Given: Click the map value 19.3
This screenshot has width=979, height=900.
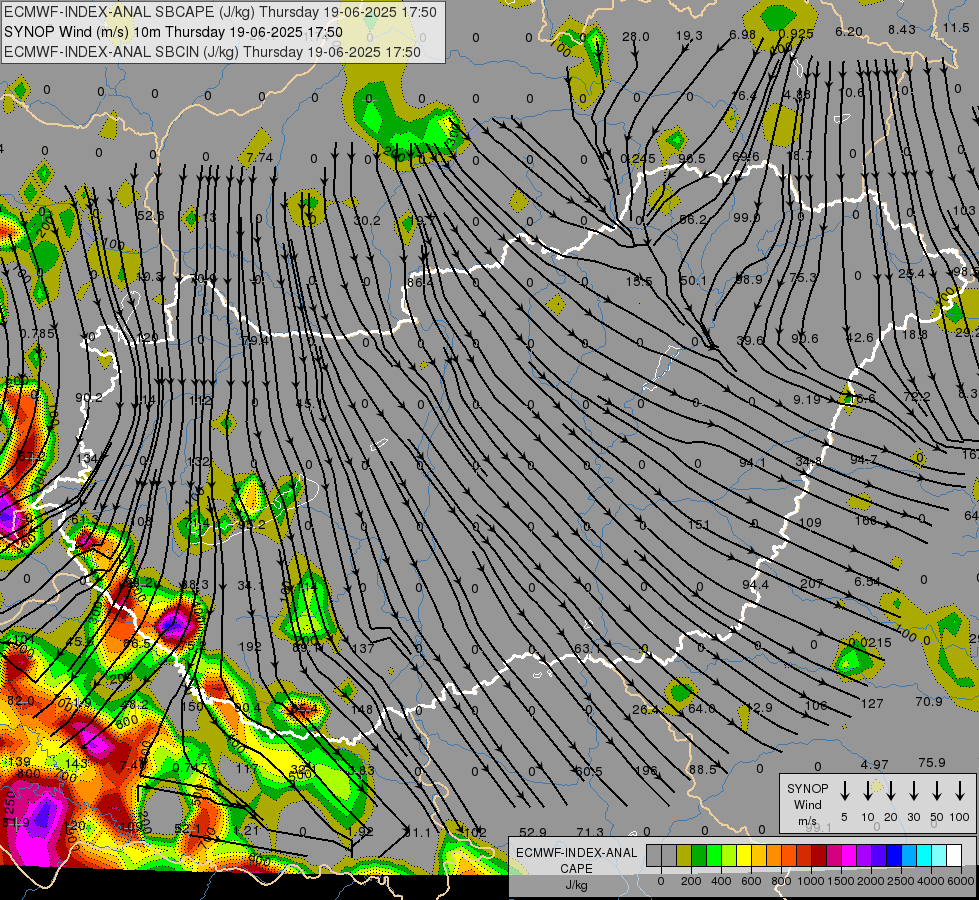Looking at the screenshot, I should click(689, 36).
